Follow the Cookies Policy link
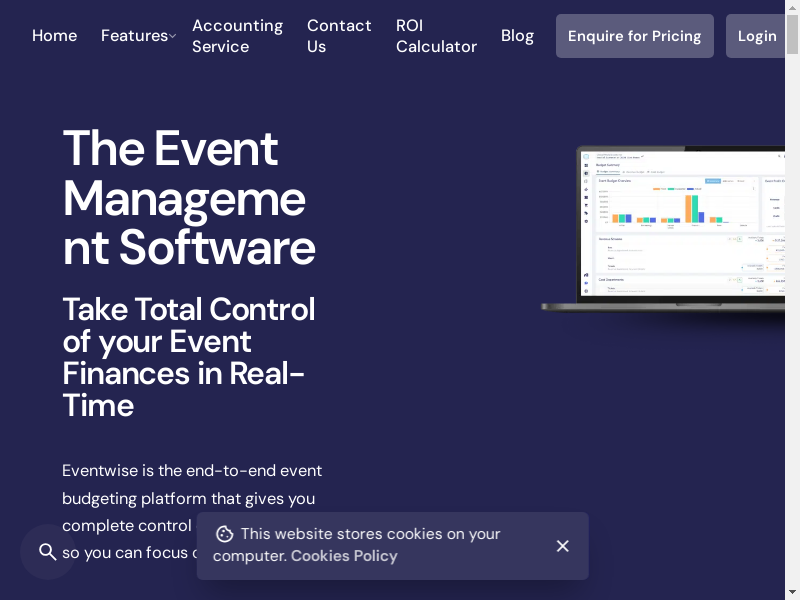Screen dimensions: 800x600 tap(344, 556)
